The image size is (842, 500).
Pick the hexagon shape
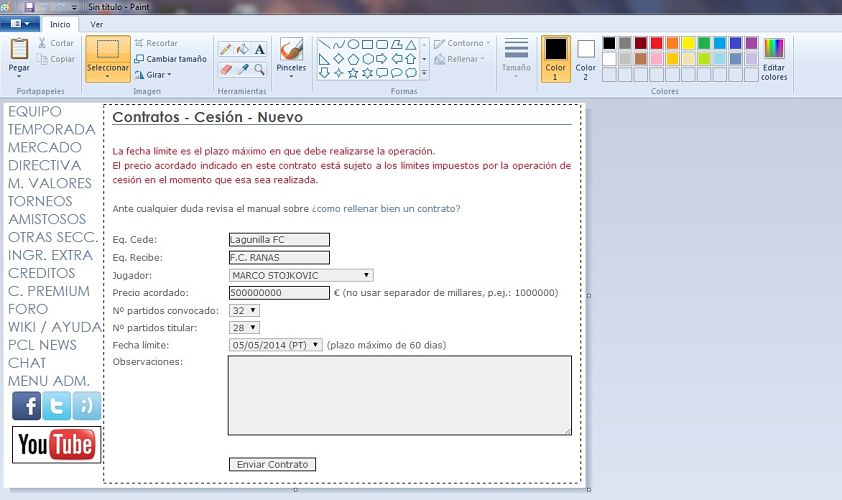pyautogui.click(x=368, y=59)
